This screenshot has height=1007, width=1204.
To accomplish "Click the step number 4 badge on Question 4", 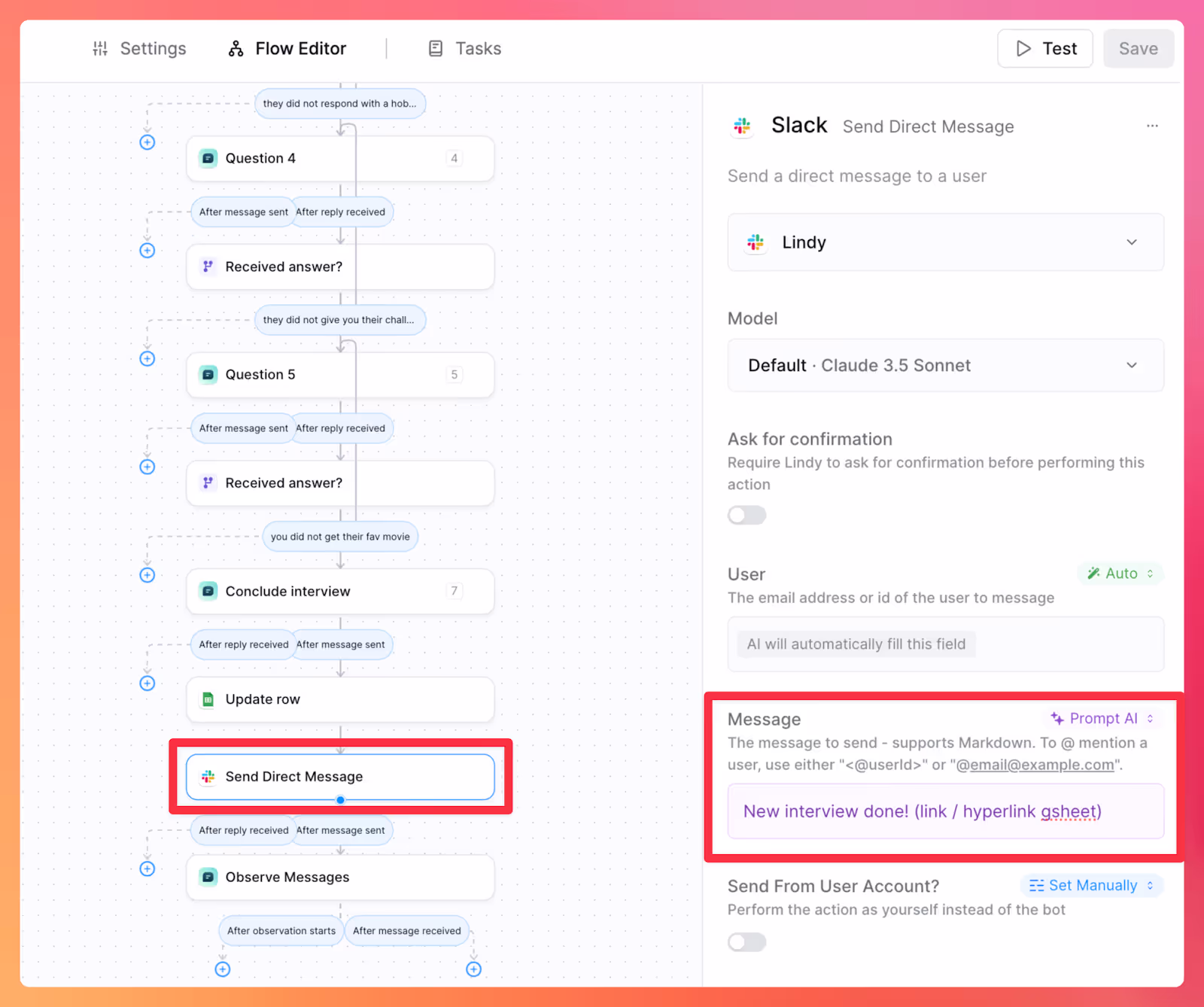I will pos(455,158).
